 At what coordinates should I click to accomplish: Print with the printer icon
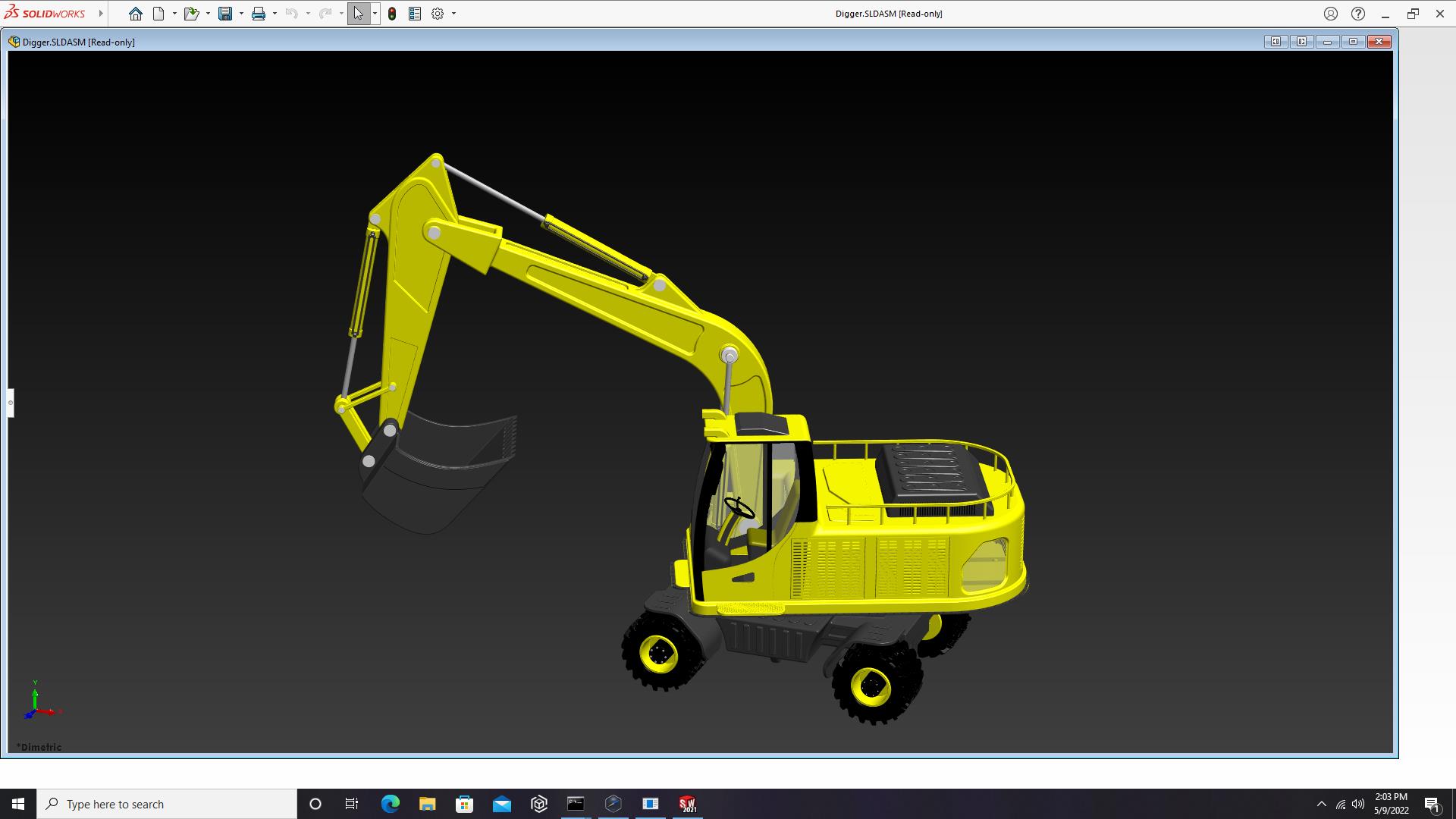(259, 14)
